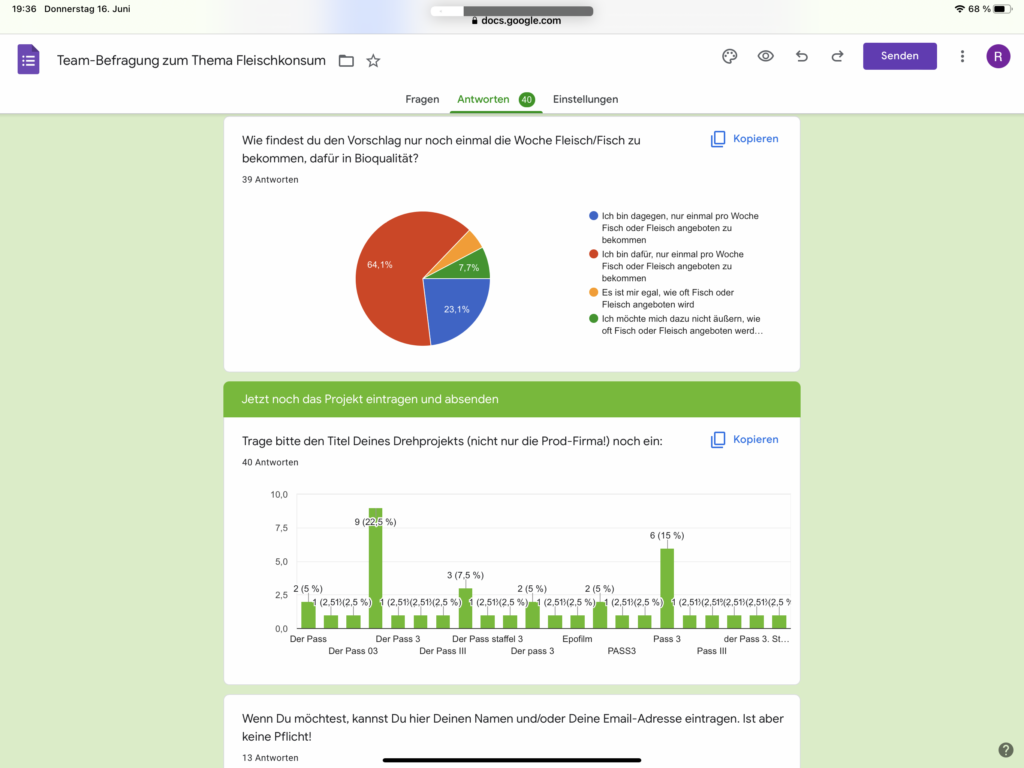This screenshot has width=1024, height=768.
Task: Undo the last change
Action: point(801,56)
